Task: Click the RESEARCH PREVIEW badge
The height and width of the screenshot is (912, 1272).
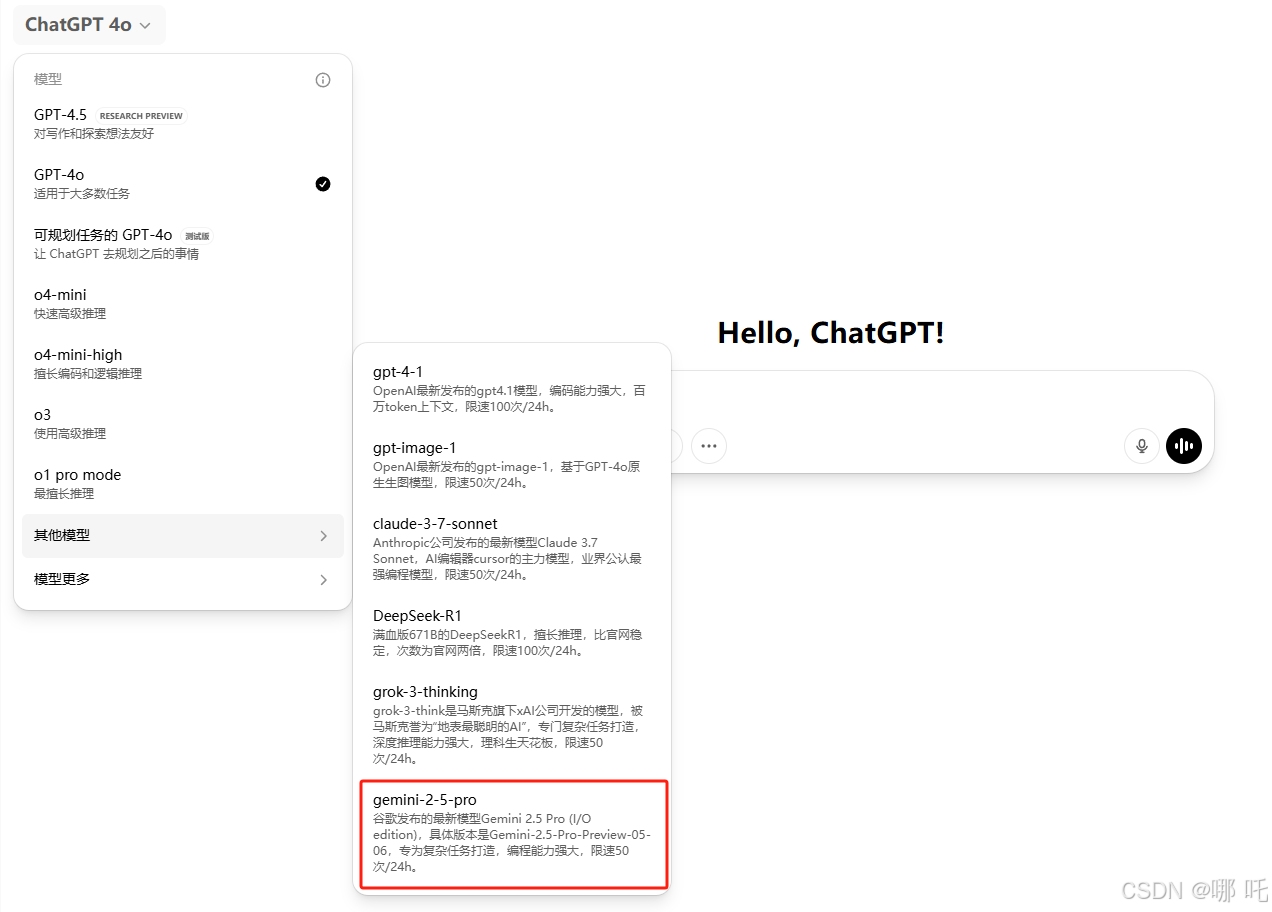Action: coord(141,116)
